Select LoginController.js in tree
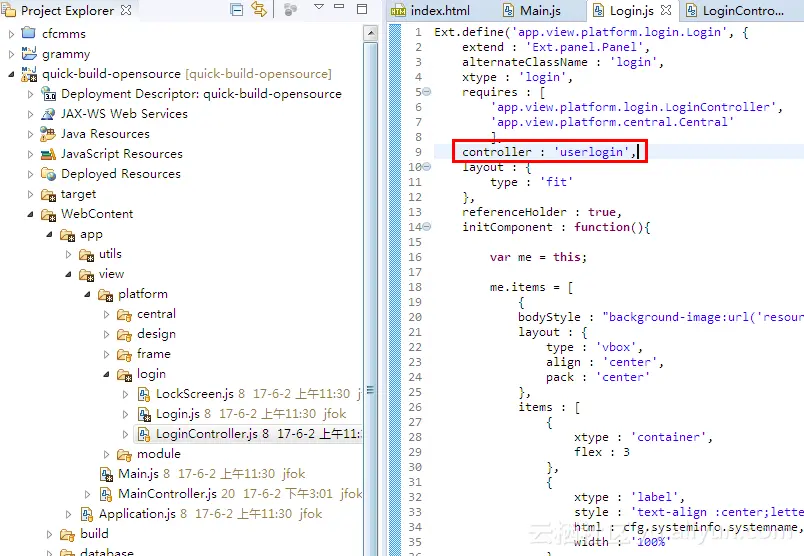 207,434
